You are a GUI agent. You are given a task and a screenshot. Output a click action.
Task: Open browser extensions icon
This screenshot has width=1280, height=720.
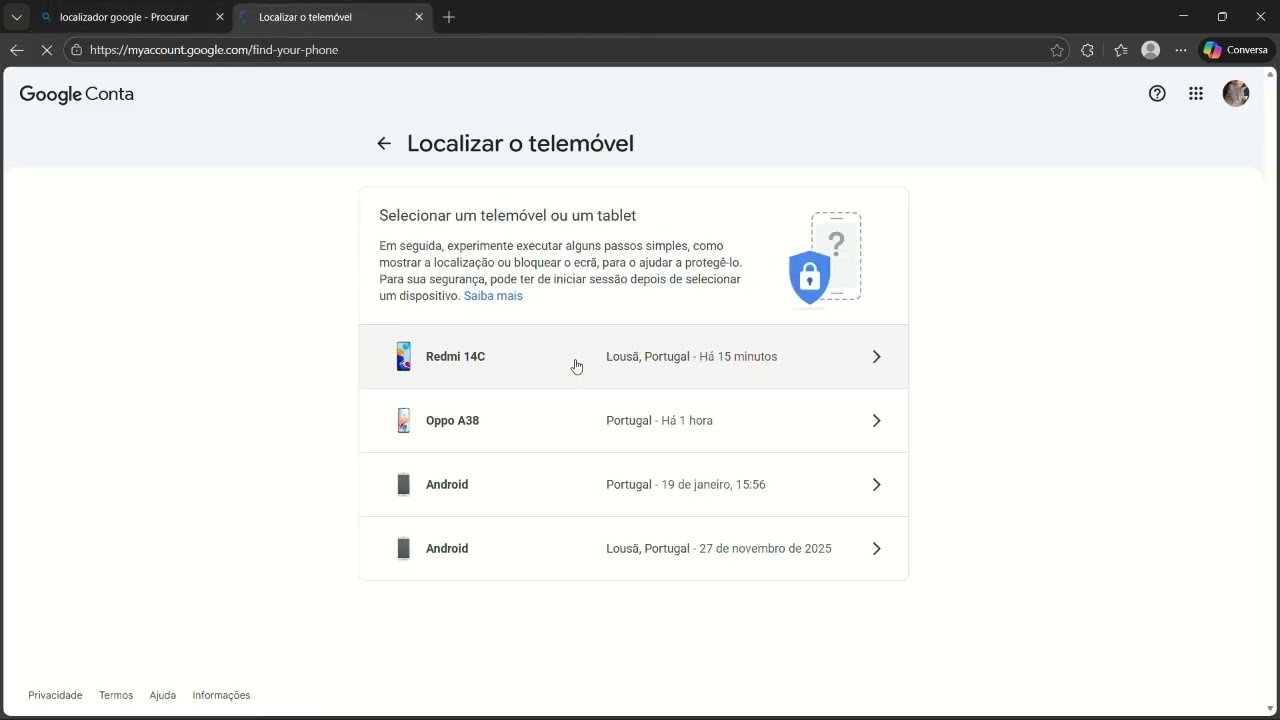coord(1088,50)
